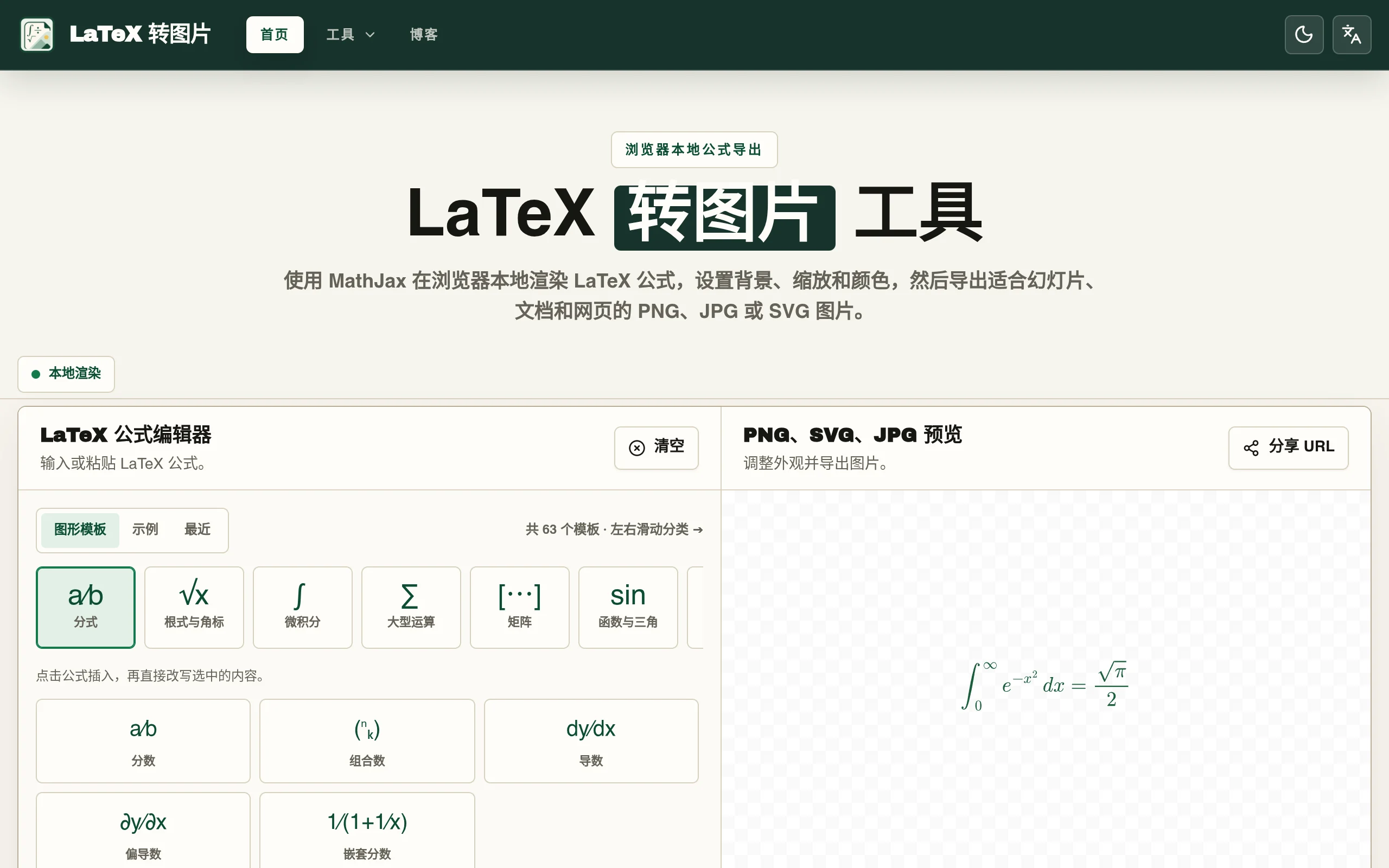Screen dimensions: 1389x868
Task: Select the 矩阵 bracket category
Action: click(519, 607)
